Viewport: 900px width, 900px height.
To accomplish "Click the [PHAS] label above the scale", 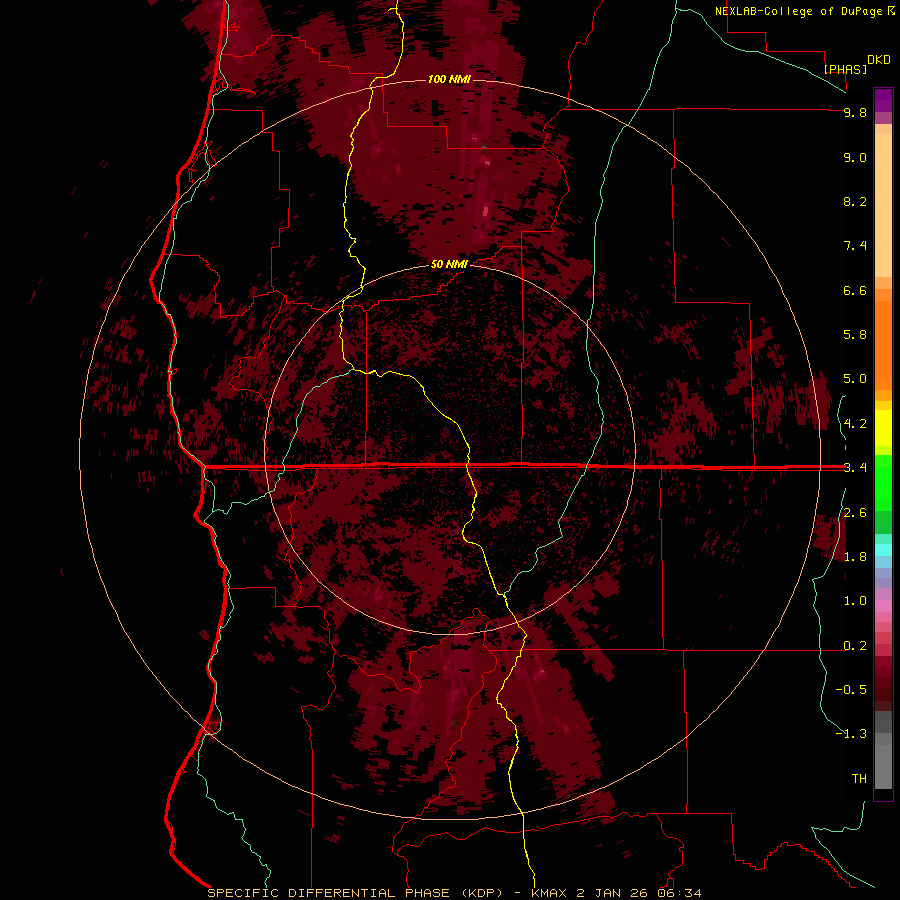I will point(845,69).
